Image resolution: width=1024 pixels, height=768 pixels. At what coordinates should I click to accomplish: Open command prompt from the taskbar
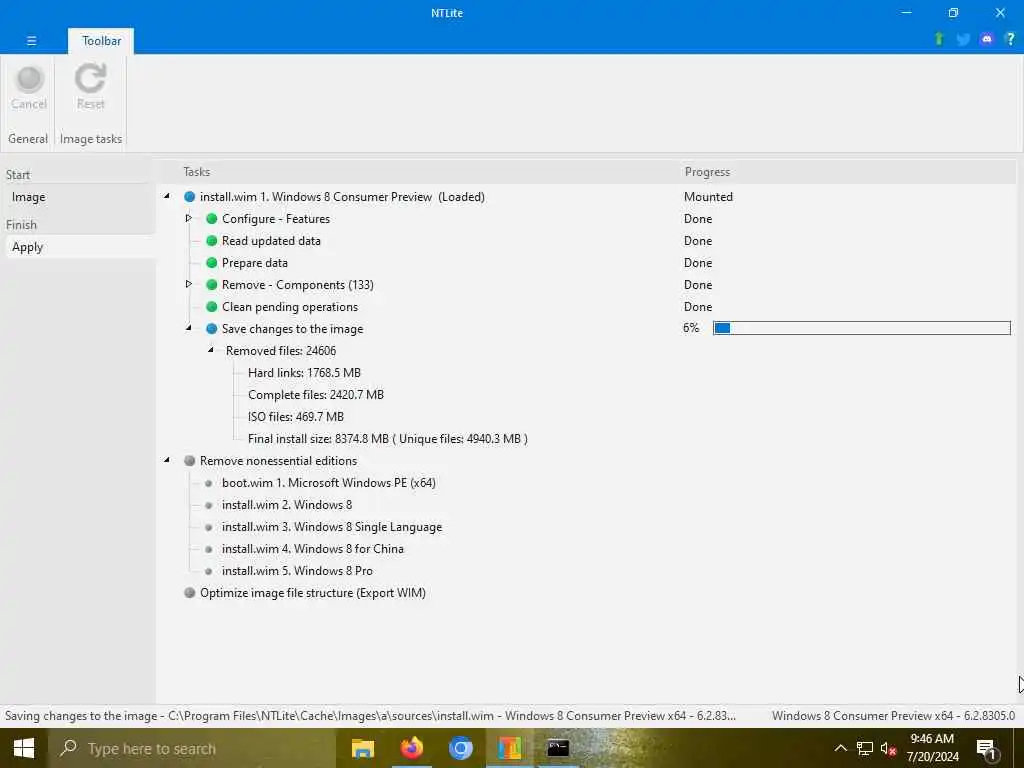pos(558,748)
